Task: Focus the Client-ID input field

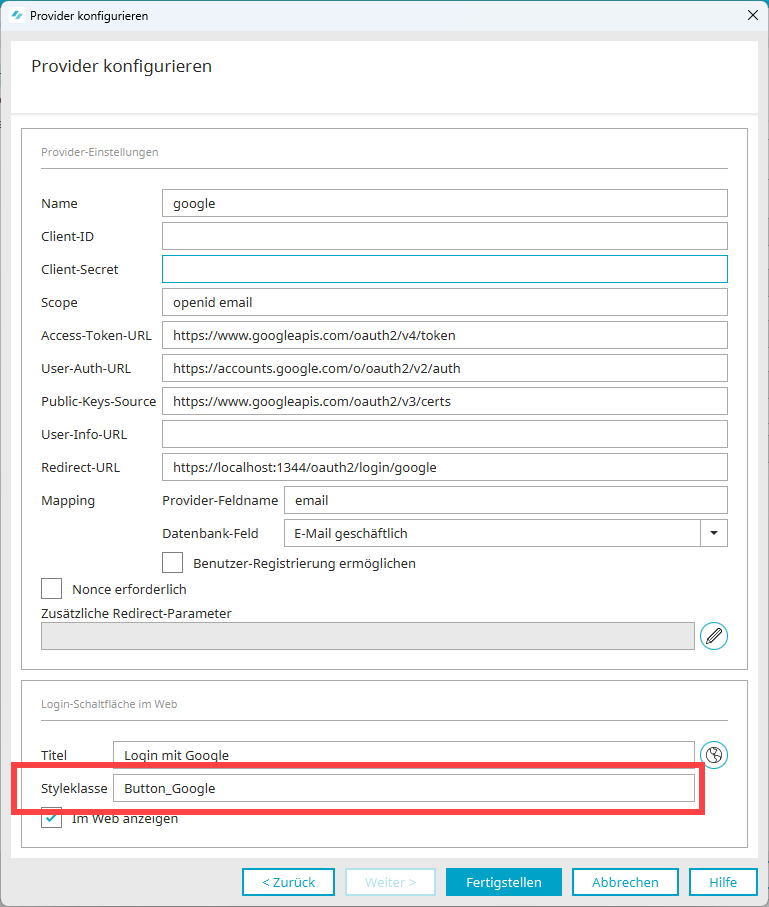Action: [x=444, y=236]
